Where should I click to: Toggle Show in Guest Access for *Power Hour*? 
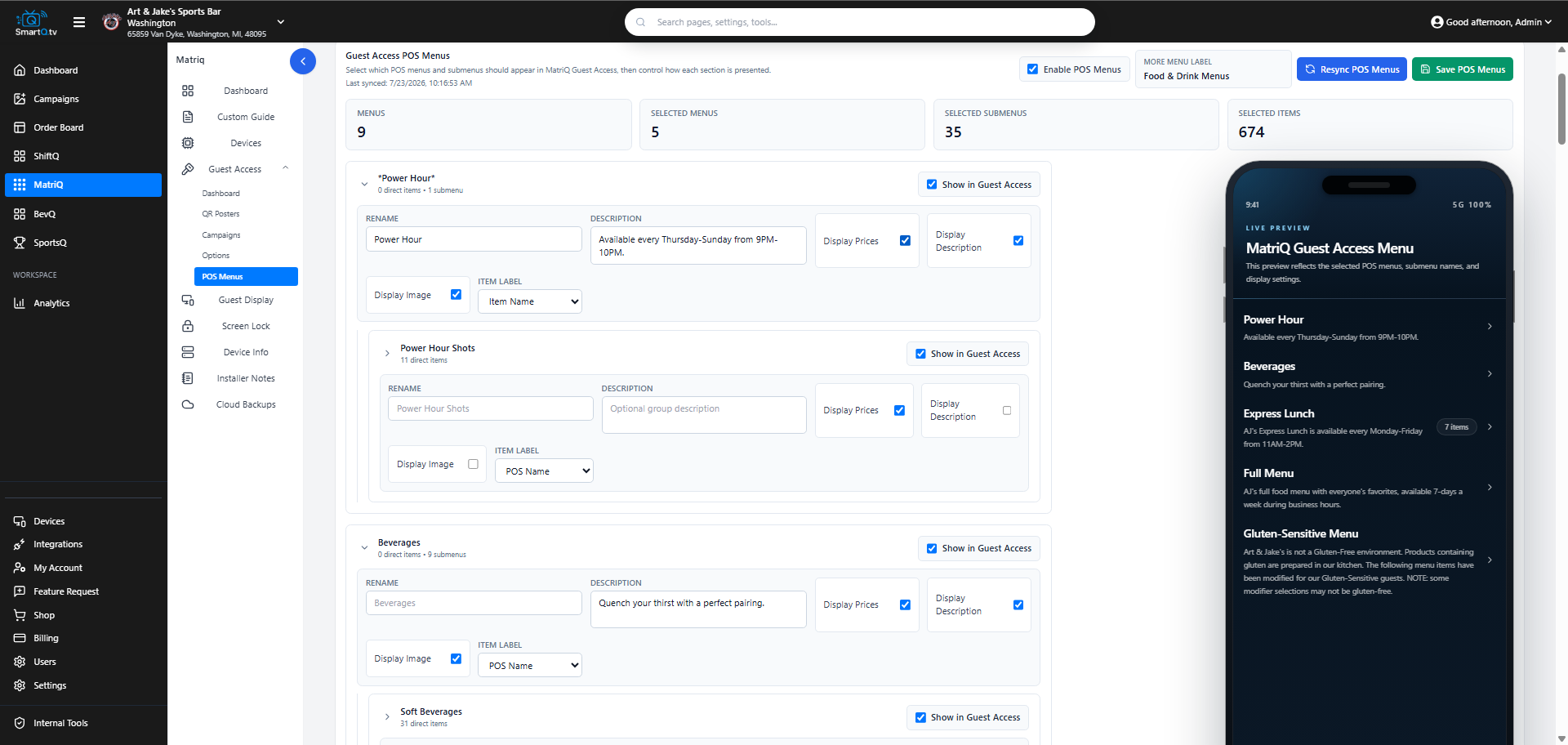click(x=932, y=185)
